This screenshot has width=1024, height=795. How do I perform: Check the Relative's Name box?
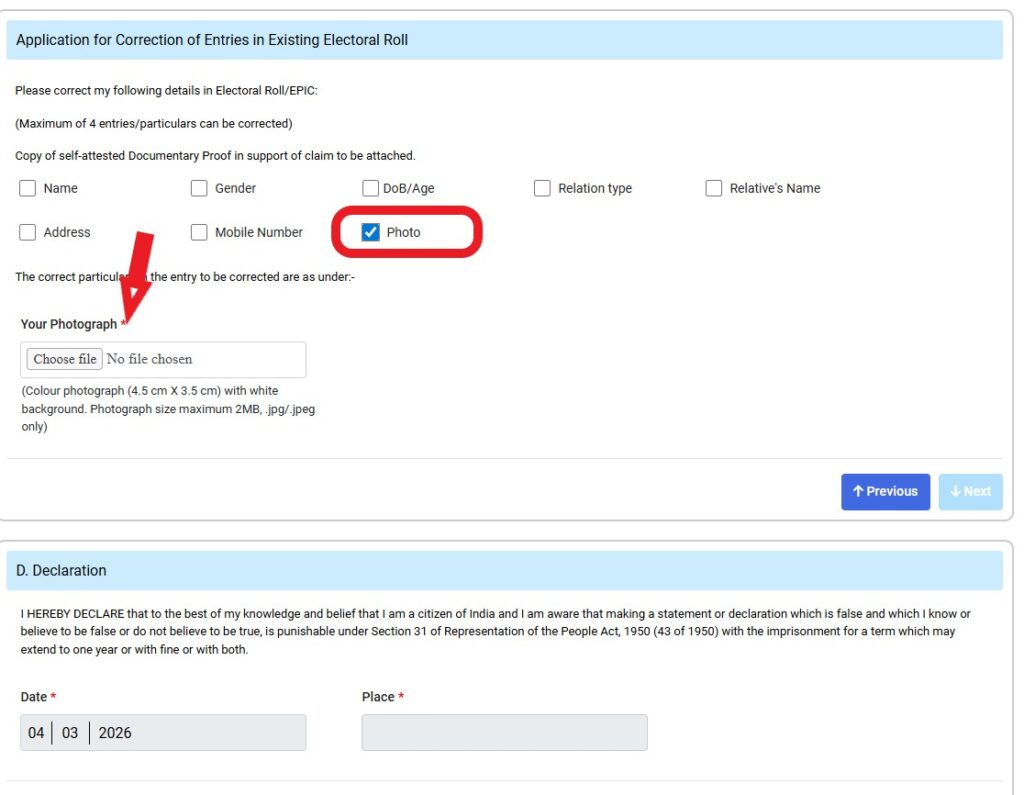(714, 188)
